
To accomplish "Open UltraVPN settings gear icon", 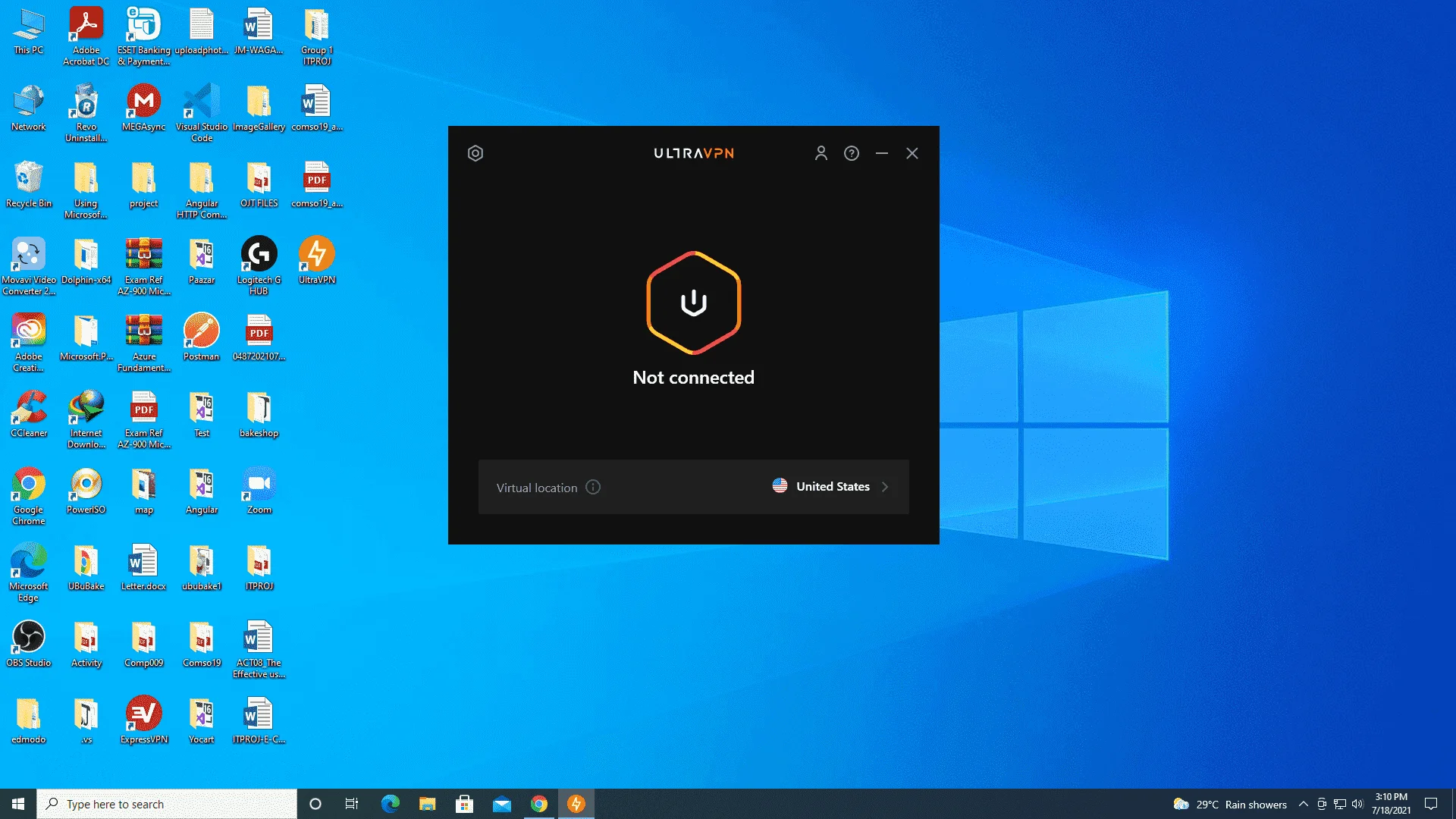I will 475,153.
